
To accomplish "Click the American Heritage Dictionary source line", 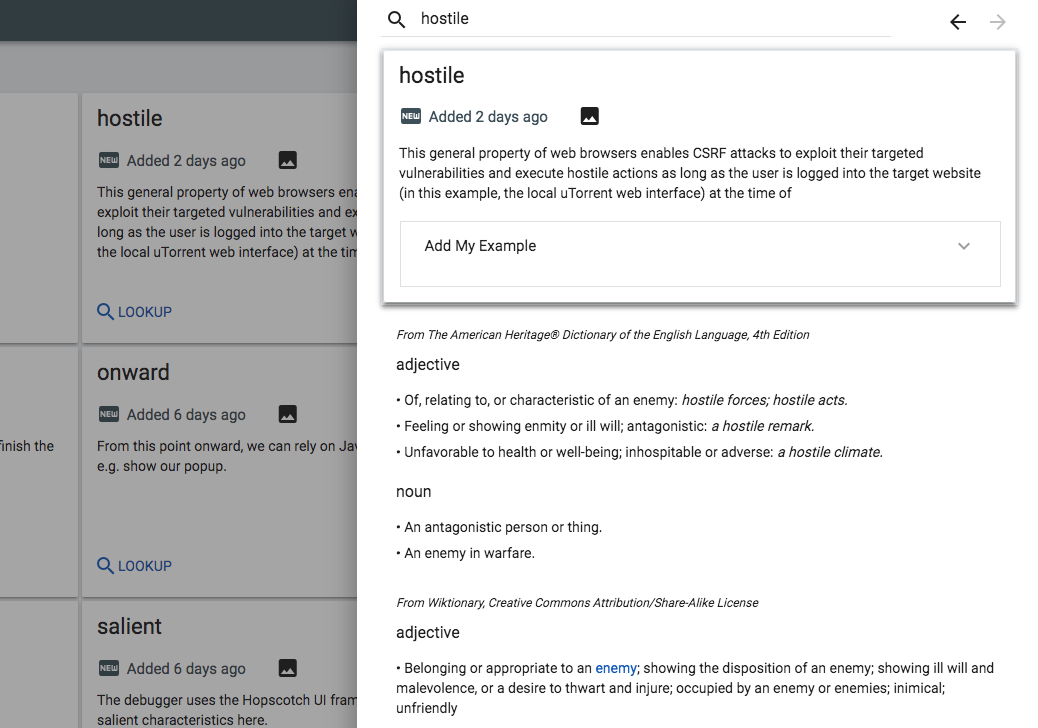I will click(602, 335).
